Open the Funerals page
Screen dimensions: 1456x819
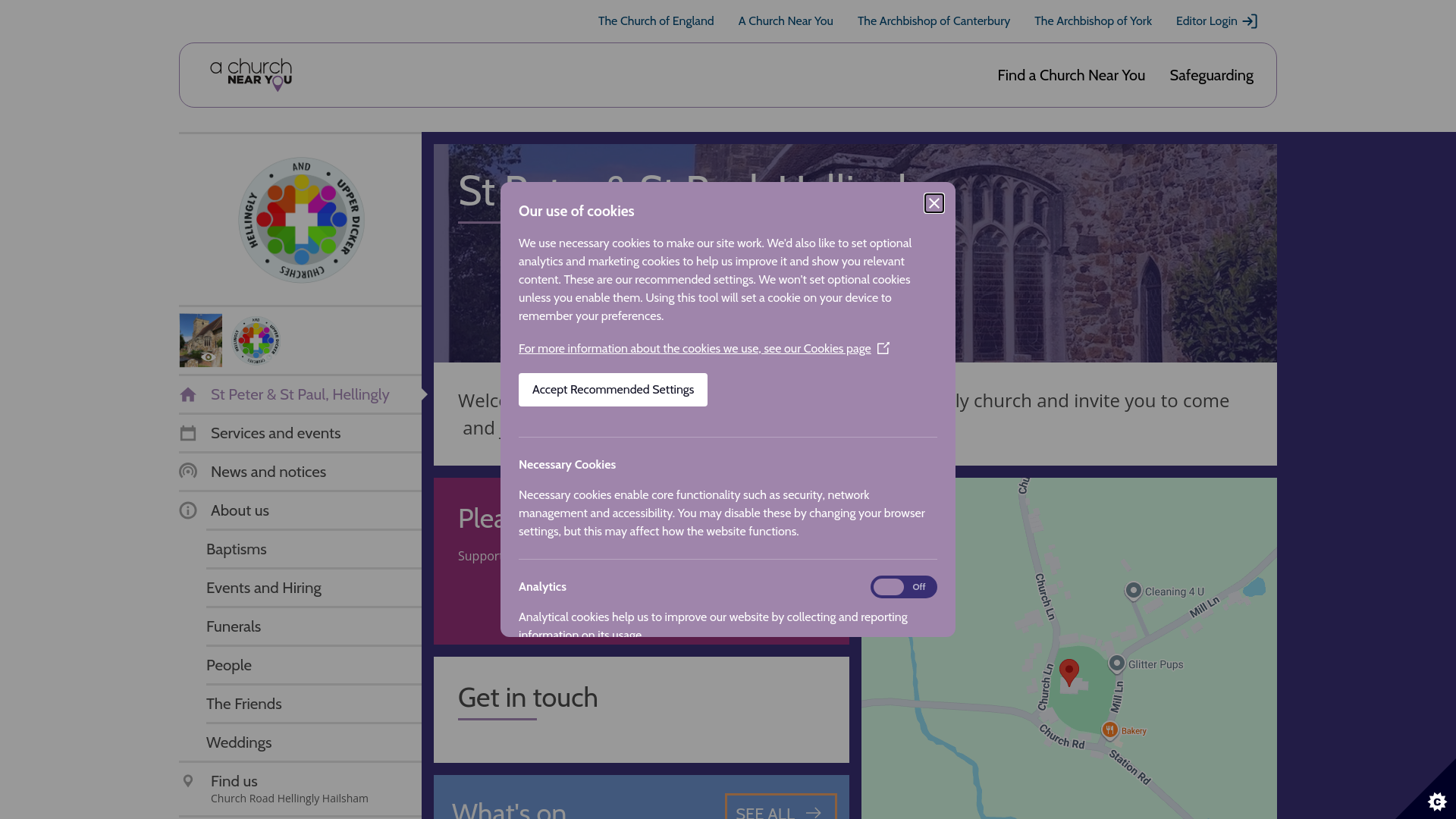(234, 626)
